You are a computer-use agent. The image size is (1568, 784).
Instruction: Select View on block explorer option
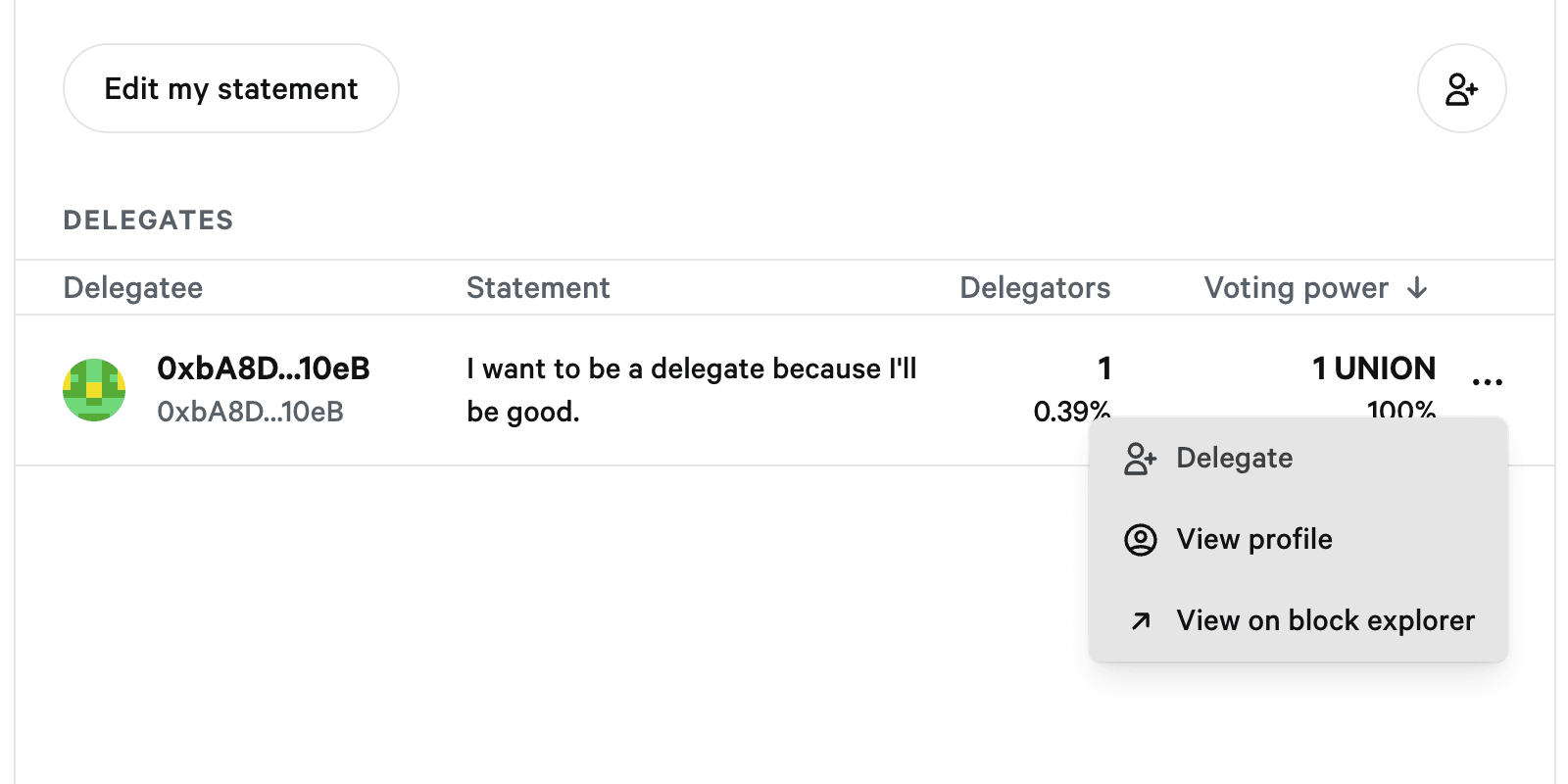[x=1325, y=621]
